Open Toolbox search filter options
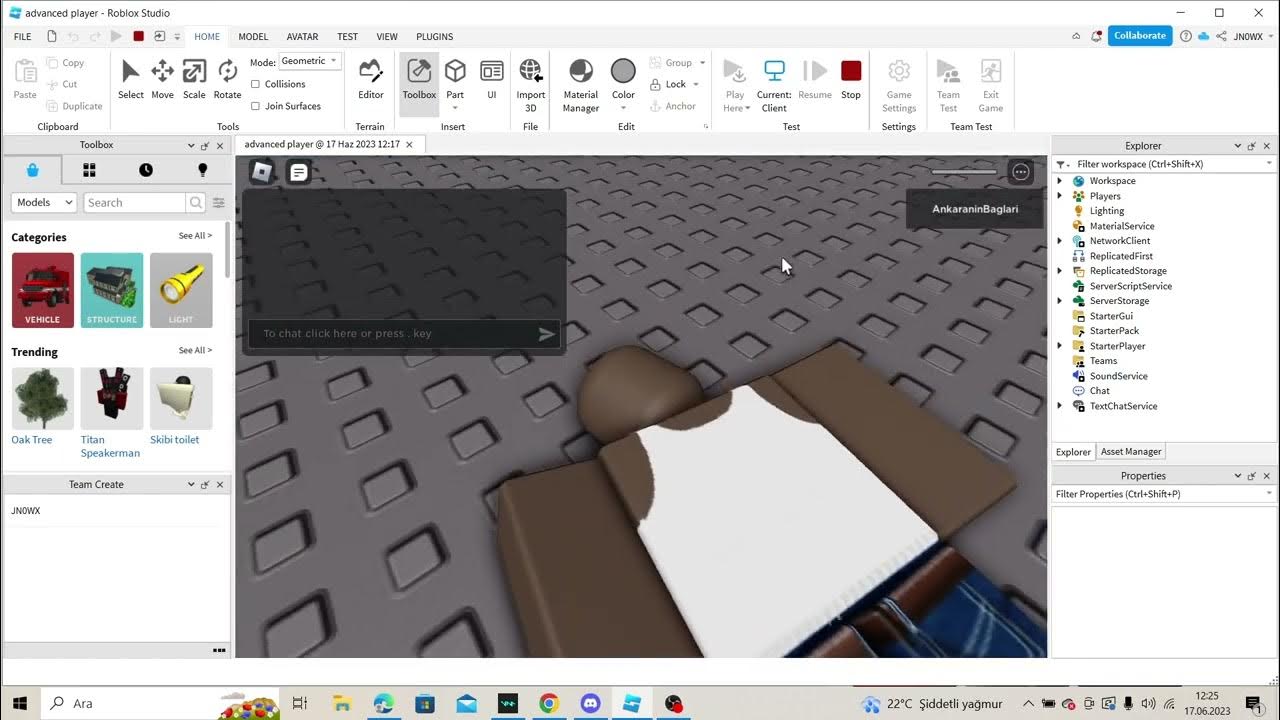The height and width of the screenshot is (720, 1280). pyautogui.click(x=218, y=202)
